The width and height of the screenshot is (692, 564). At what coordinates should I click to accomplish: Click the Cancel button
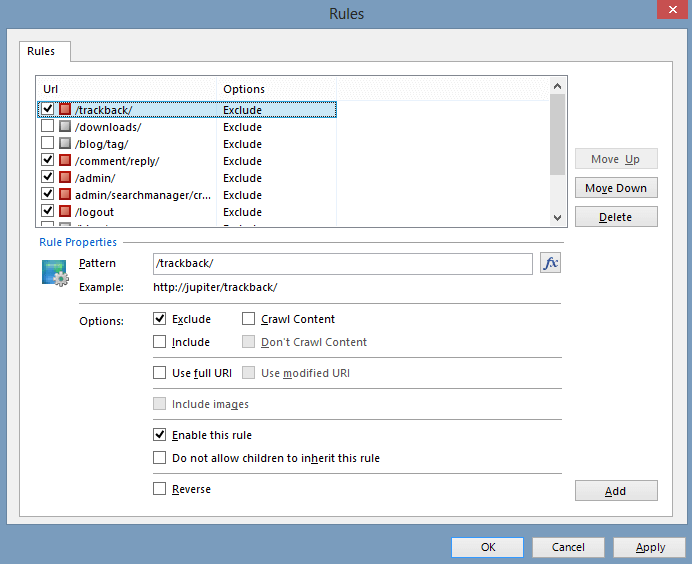(x=568, y=547)
